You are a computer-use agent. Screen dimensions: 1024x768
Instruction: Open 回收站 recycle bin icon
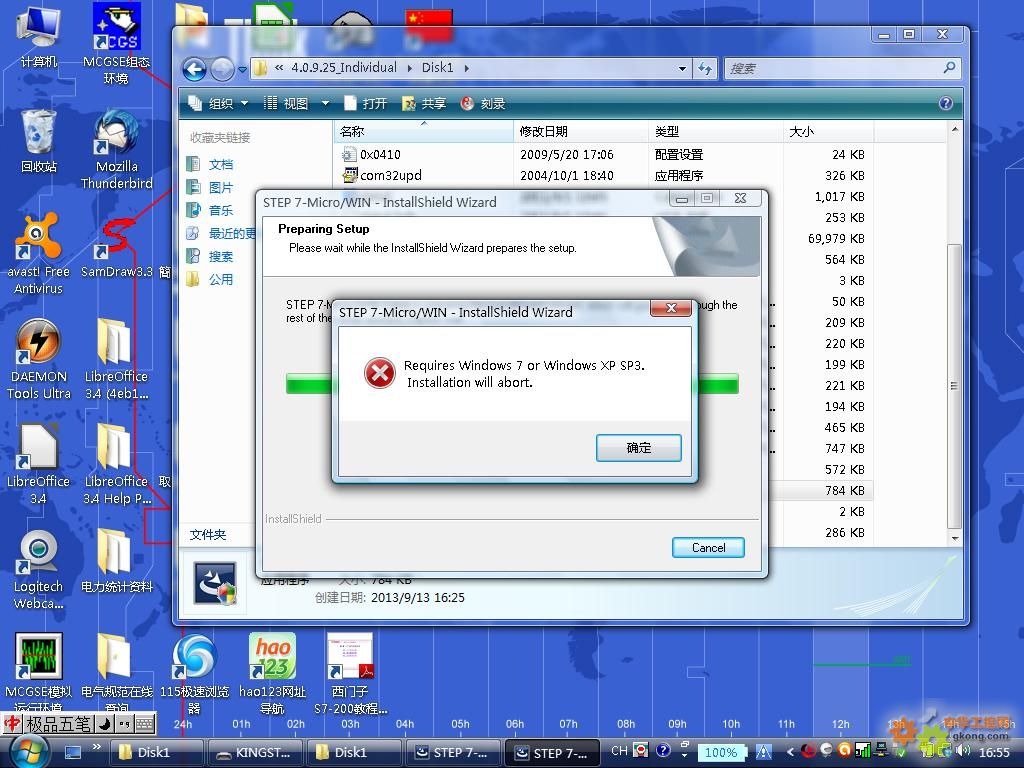click(38, 140)
